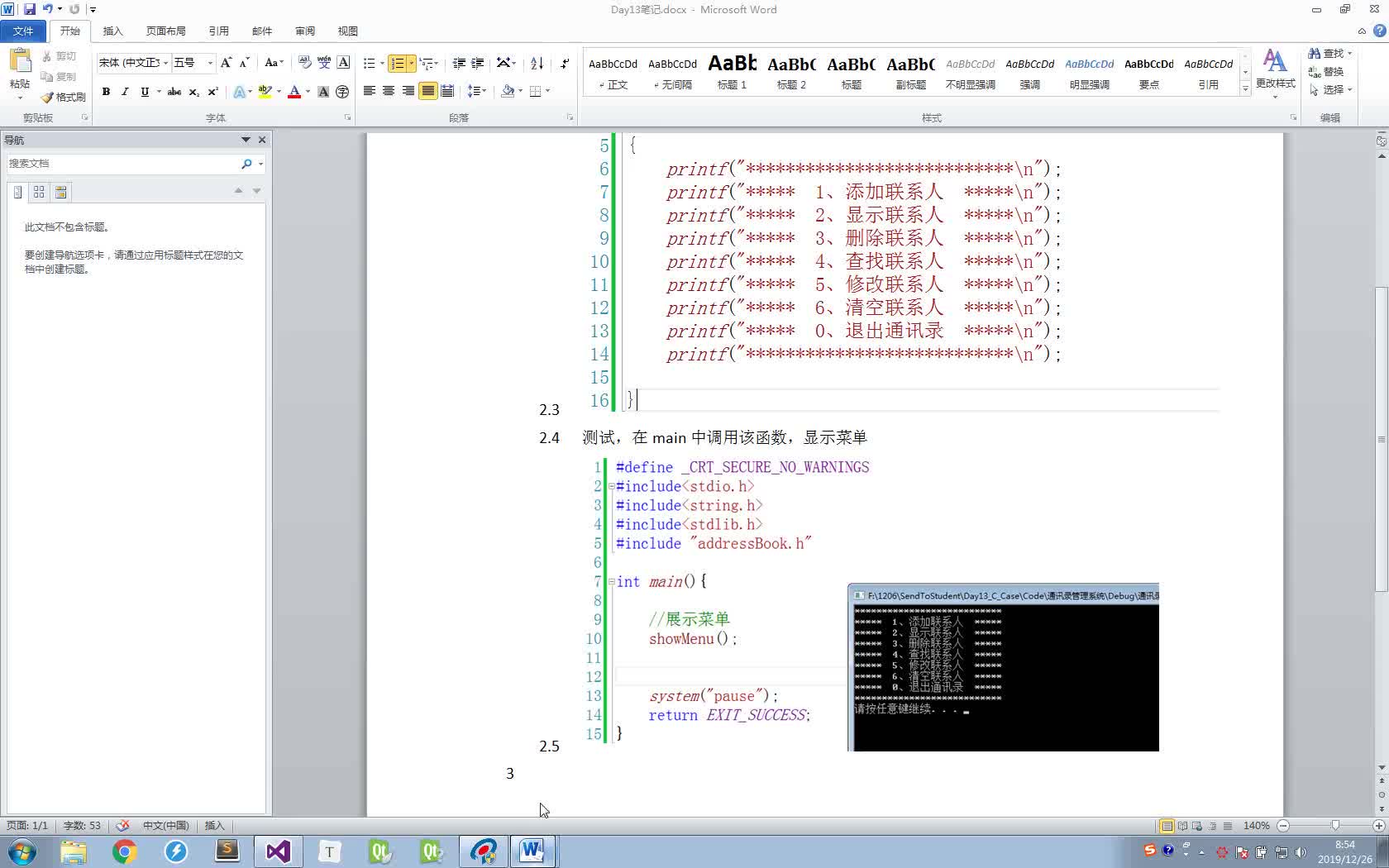This screenshot has height=868, width=1389.
Task: Click the zoom slider handle
Action: pos(1334,825)
